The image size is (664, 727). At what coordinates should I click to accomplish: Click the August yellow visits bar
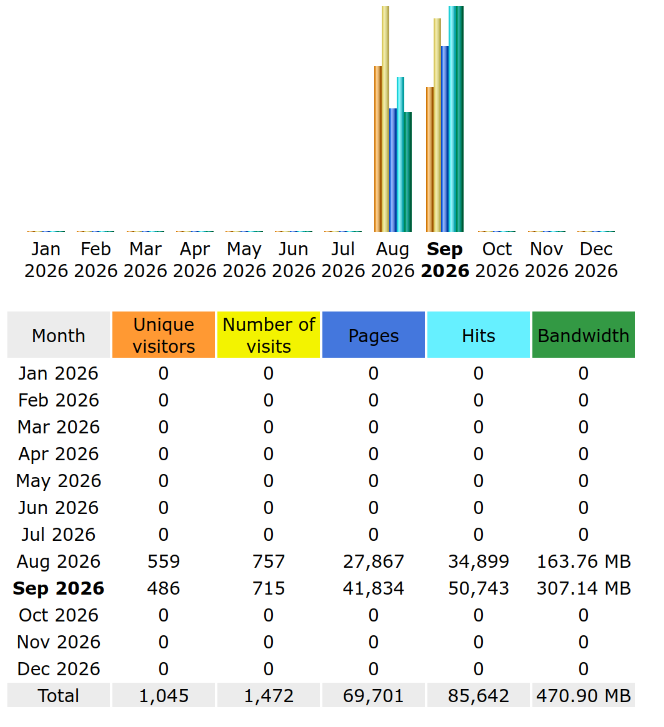coord(385,119)
